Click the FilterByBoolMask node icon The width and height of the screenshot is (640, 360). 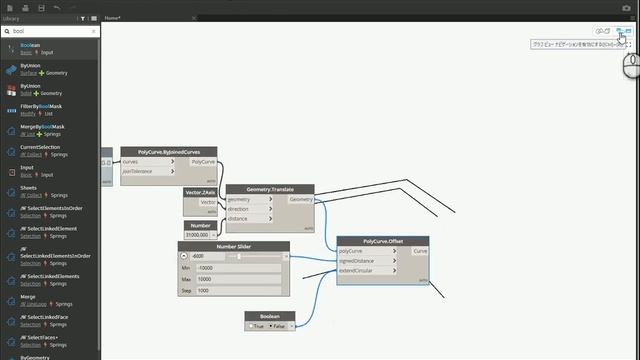point(11,110)
